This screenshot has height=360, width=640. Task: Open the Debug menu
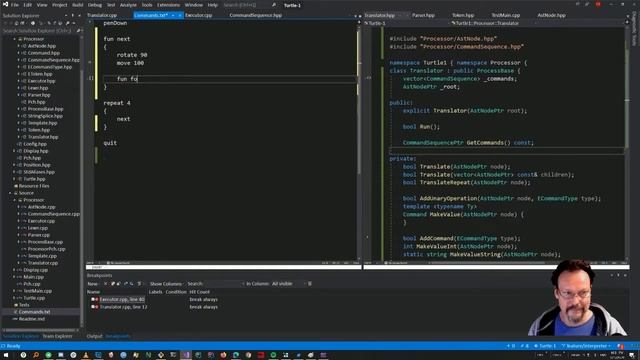click(x=95, y=5)
